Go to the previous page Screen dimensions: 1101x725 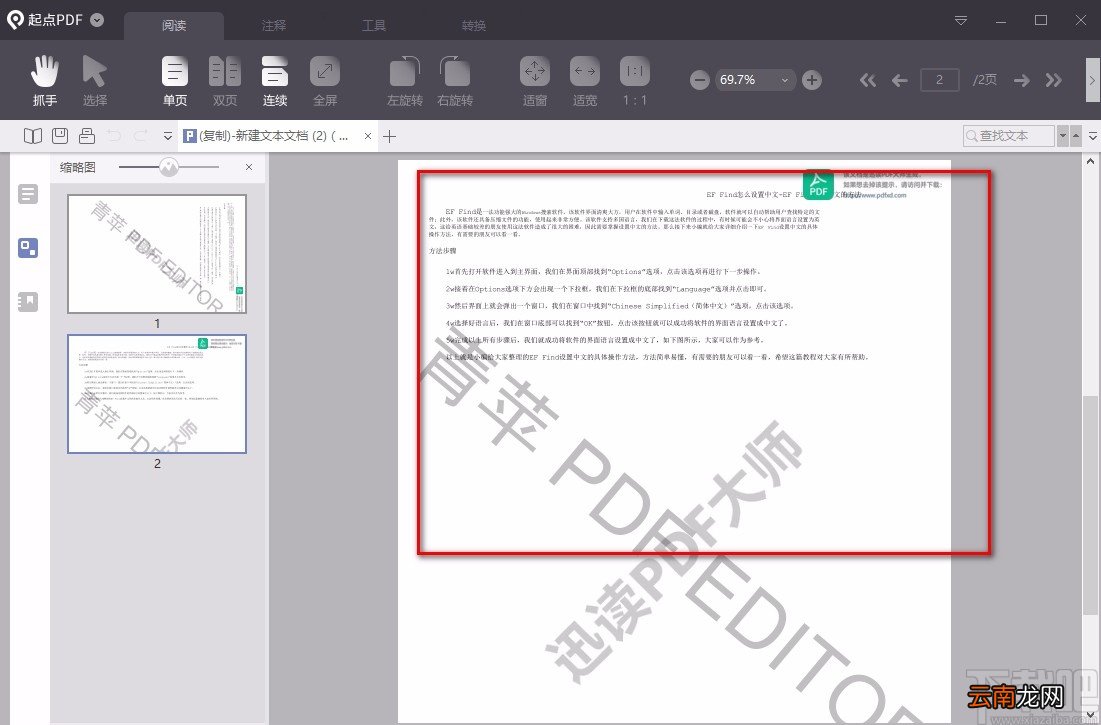point(899,80)
